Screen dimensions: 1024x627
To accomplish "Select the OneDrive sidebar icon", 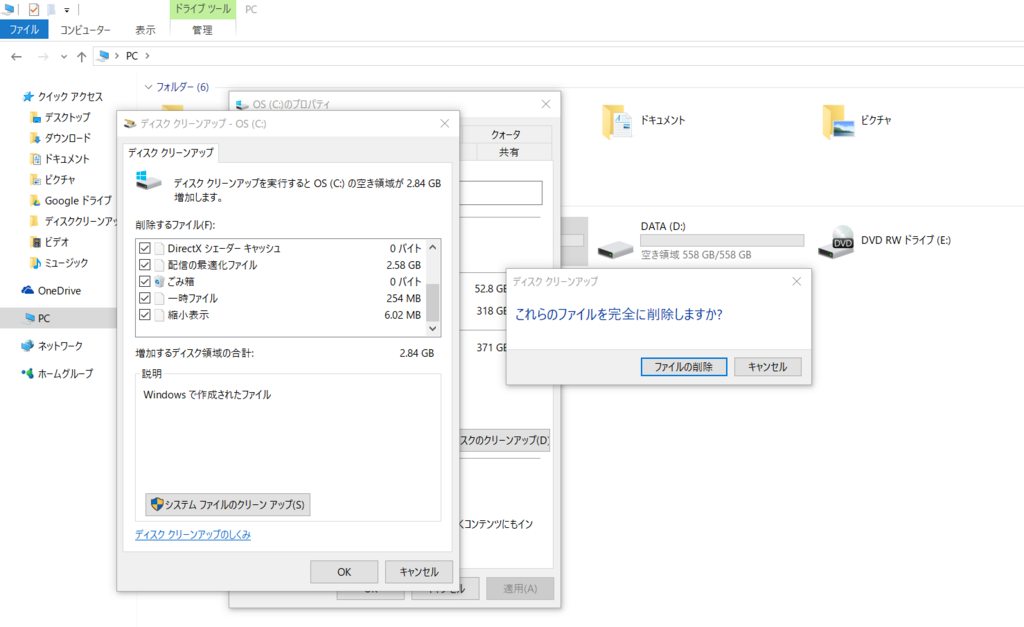I will 29,292.
